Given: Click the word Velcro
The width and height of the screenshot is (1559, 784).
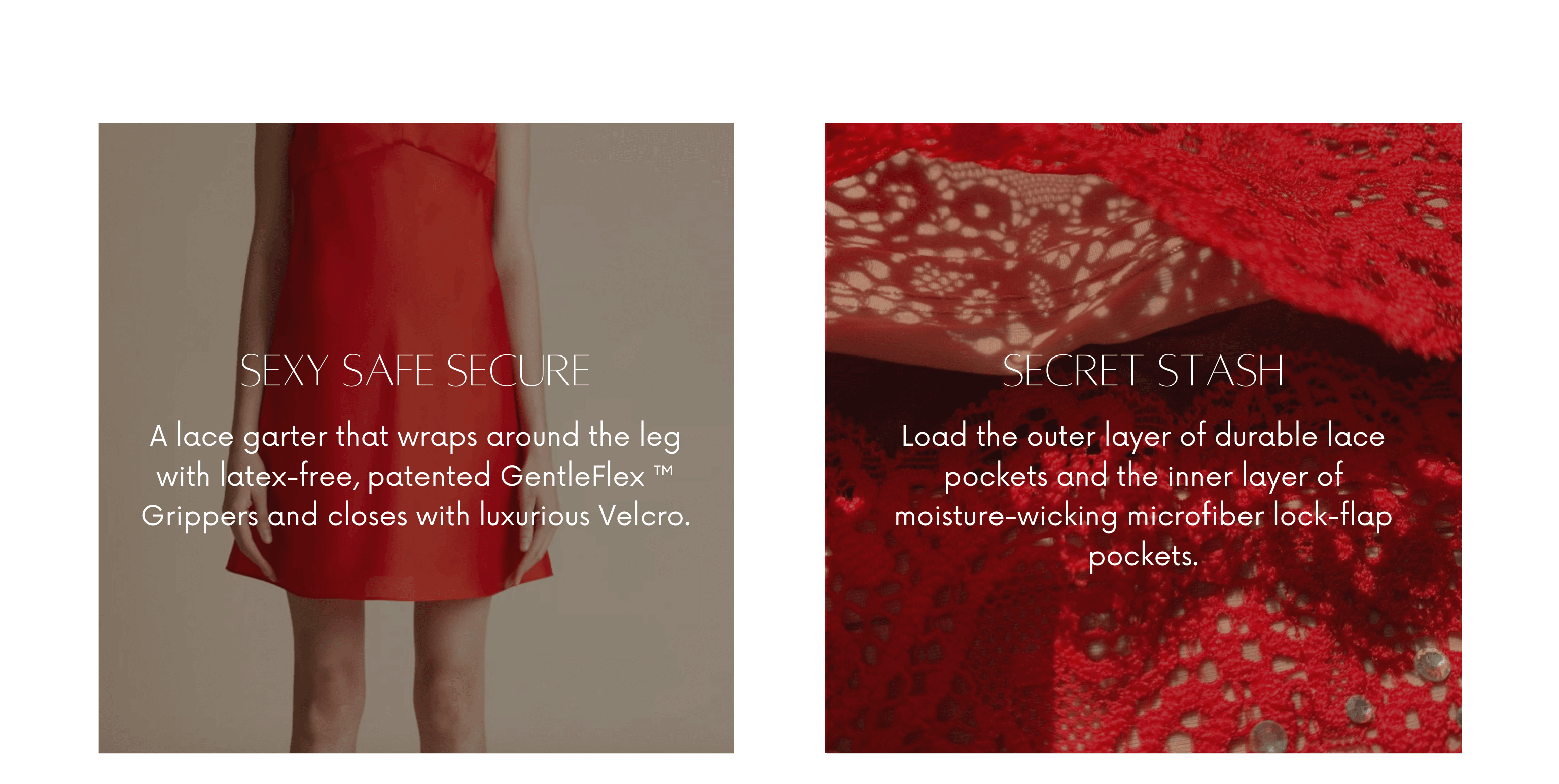Looking at the screenshot, I should click(644, 515).
